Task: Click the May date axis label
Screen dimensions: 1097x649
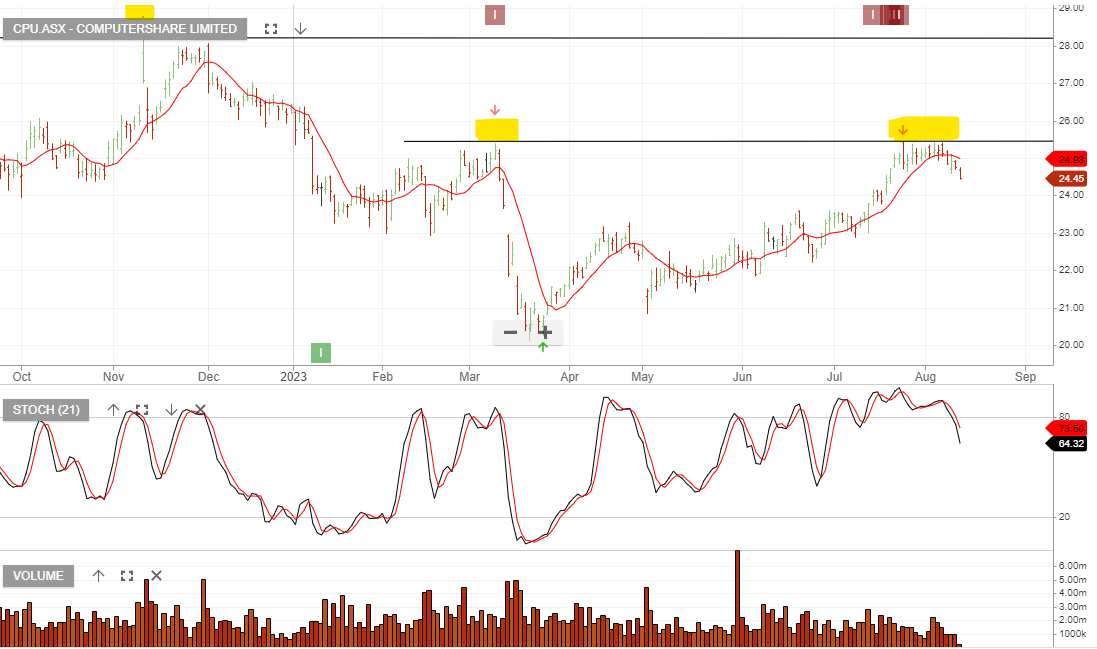Action: coord(642,377)
